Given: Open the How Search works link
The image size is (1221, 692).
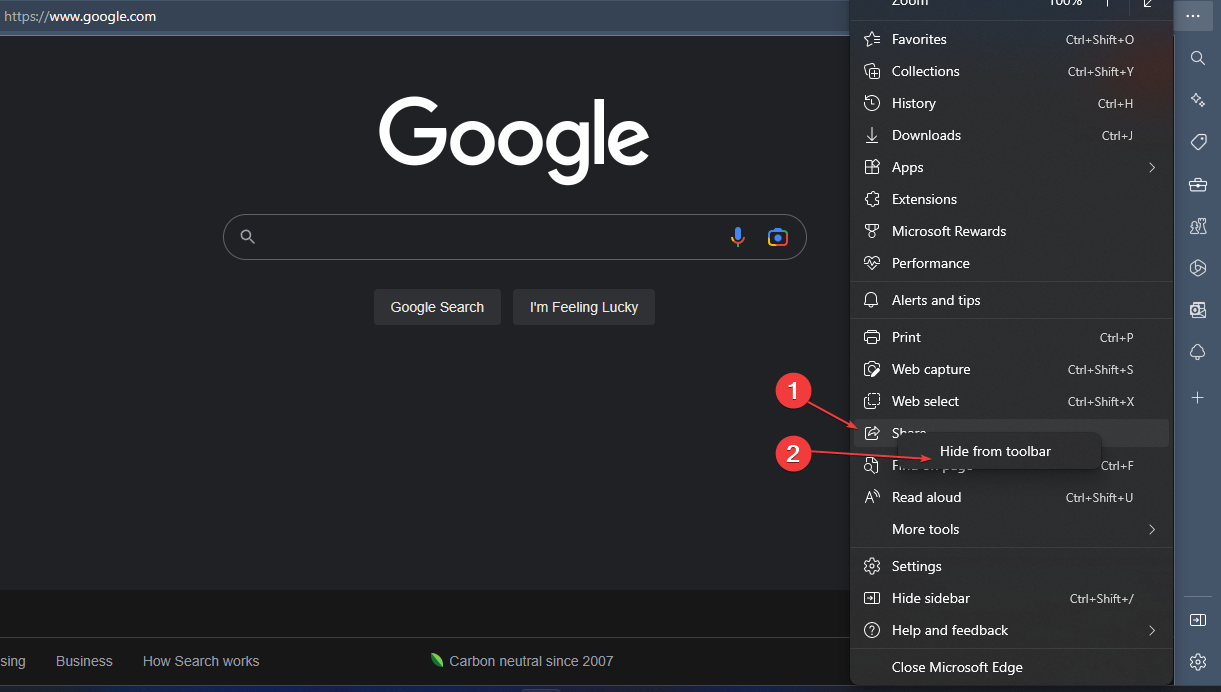Looking at the screenshot, I should coord(201,661).
